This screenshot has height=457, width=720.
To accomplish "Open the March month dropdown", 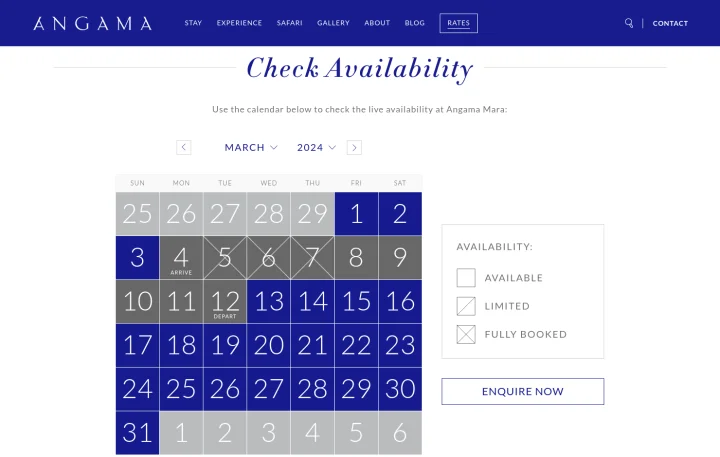I will tap(251, 147).
